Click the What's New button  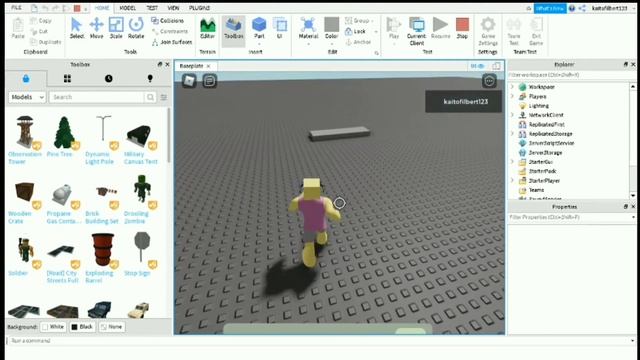point(550,8)
